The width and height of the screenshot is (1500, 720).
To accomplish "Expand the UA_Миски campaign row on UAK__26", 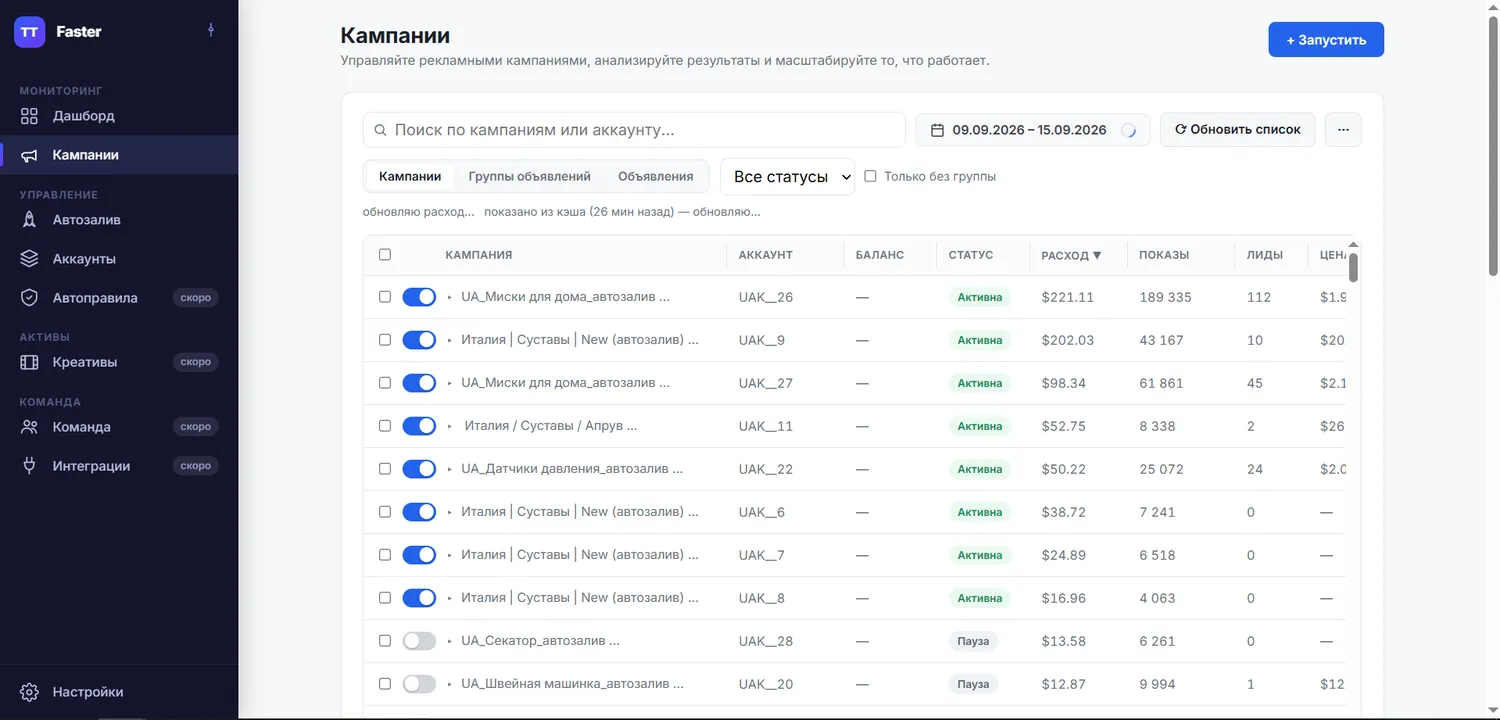I will click(x=450, y=297).
